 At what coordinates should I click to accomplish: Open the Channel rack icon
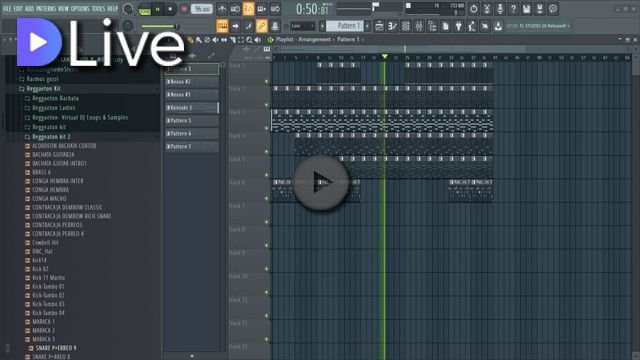coord(406,26)
